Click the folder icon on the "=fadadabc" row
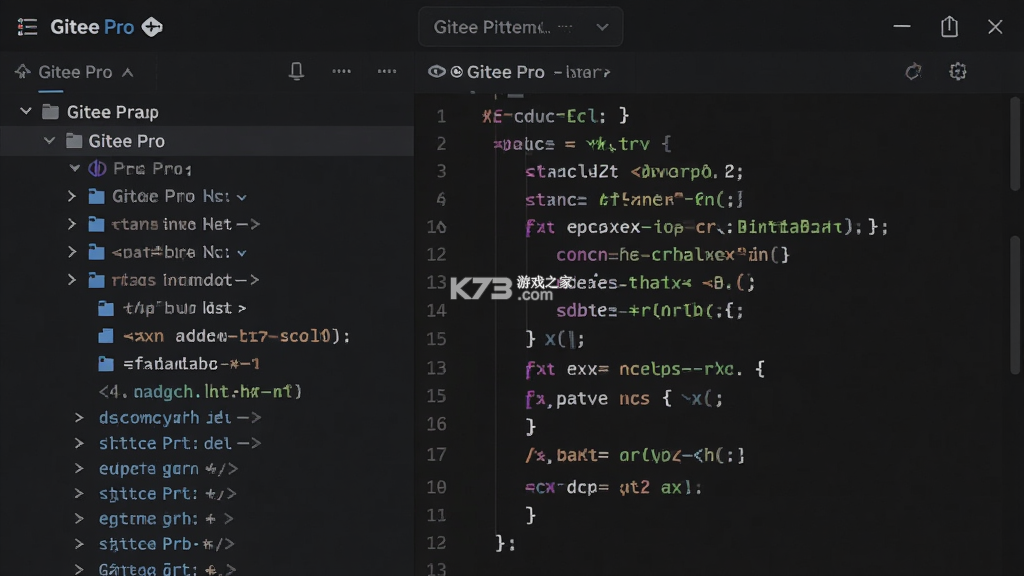Screen dimensions: 1024x576 point(106,364)
